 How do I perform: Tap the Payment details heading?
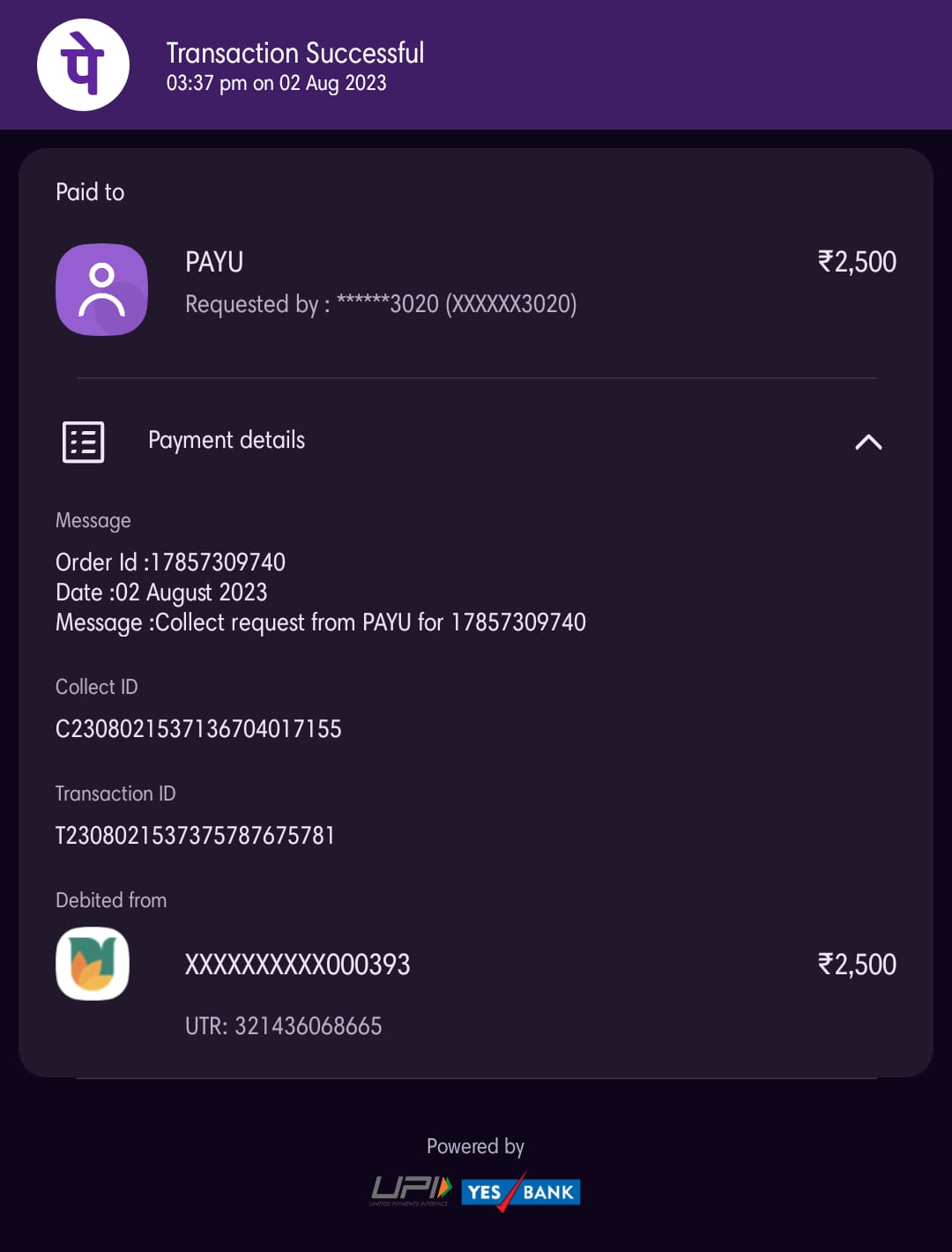click(x=227, y=440)
